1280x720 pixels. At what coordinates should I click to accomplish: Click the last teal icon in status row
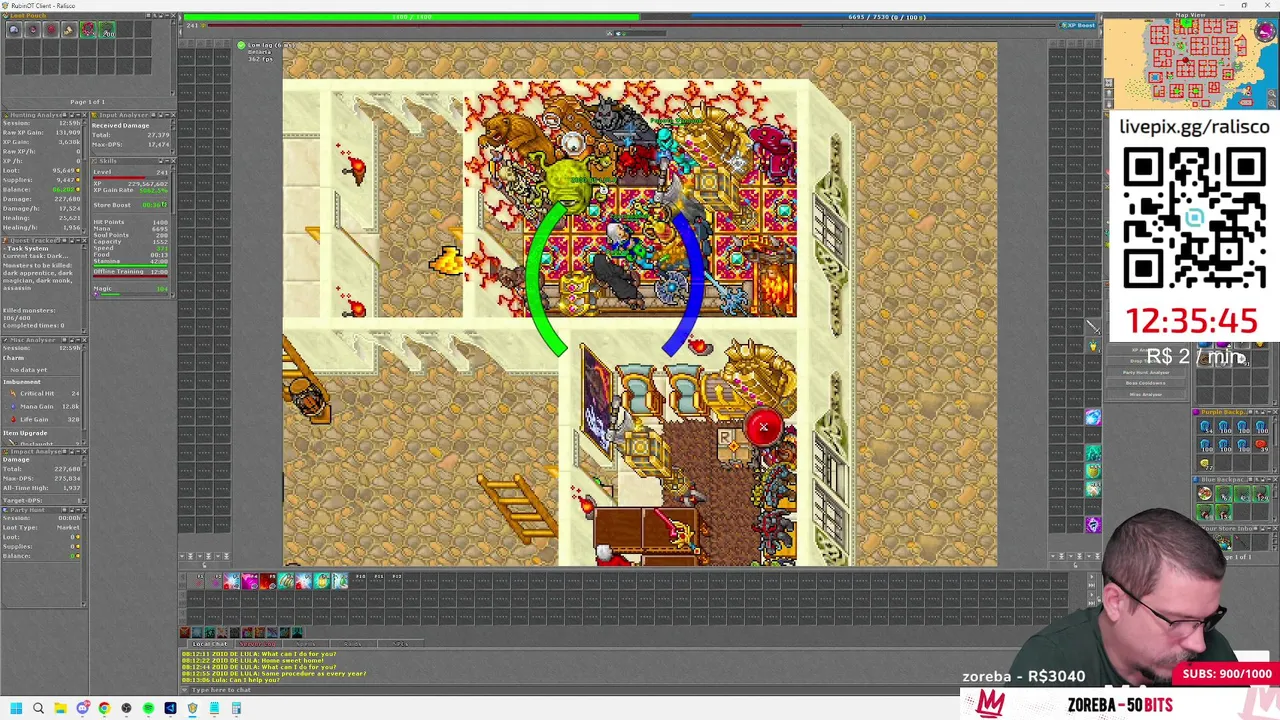[x=297, y=632]
